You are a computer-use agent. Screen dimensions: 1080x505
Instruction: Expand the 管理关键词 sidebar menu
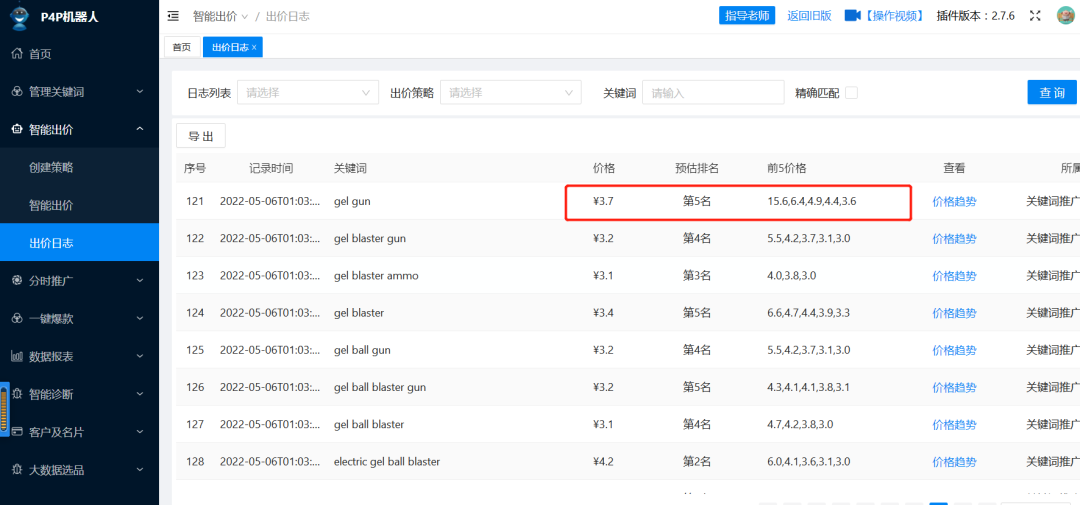coord(140,91)
